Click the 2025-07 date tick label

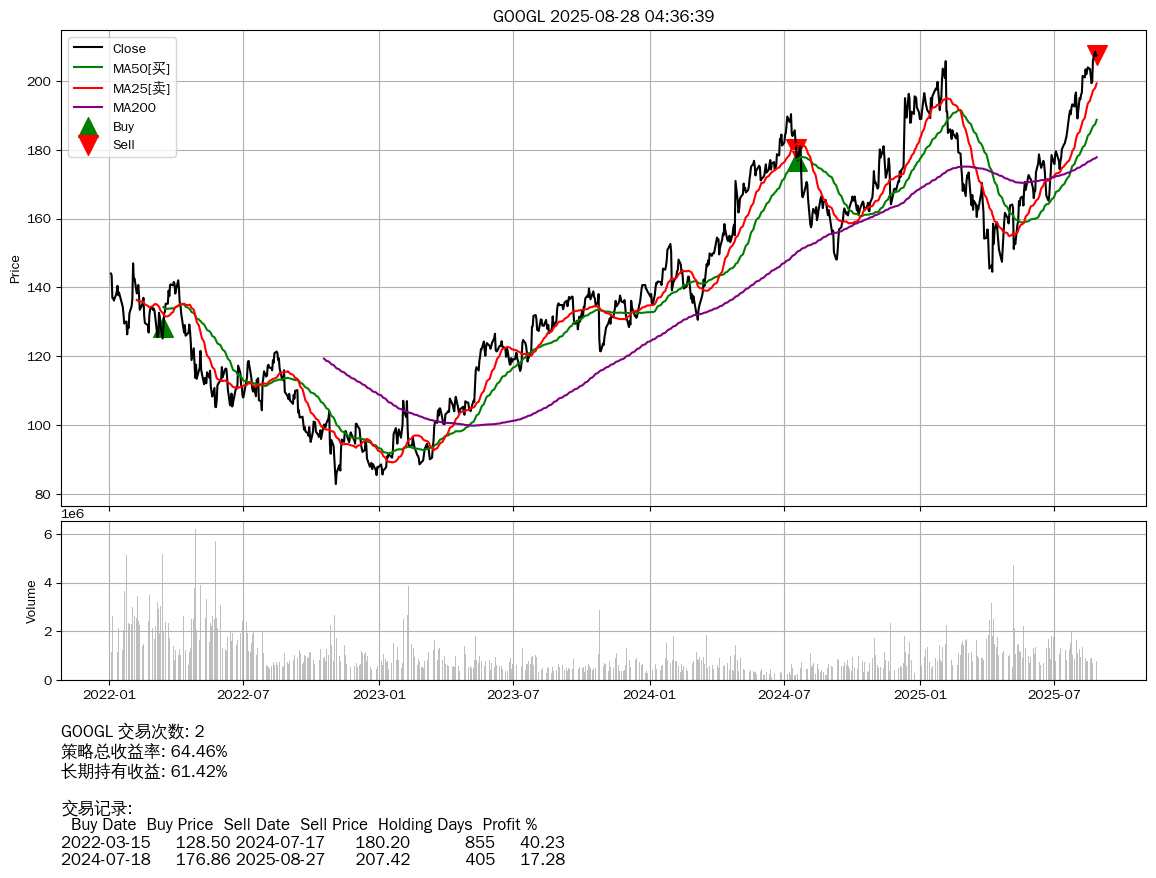[x=1055, y=693]
